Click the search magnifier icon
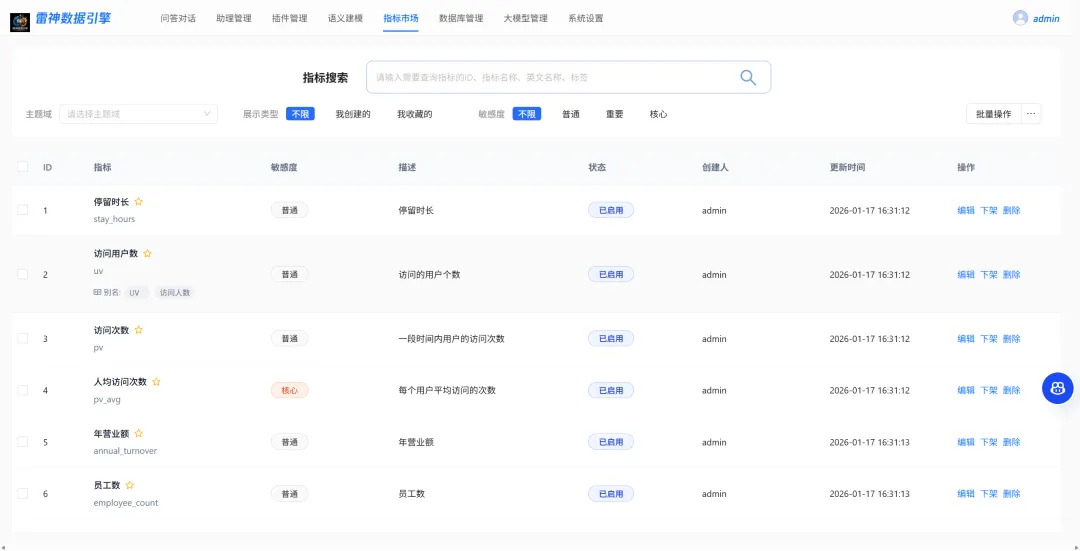 [x=748, y=77]
